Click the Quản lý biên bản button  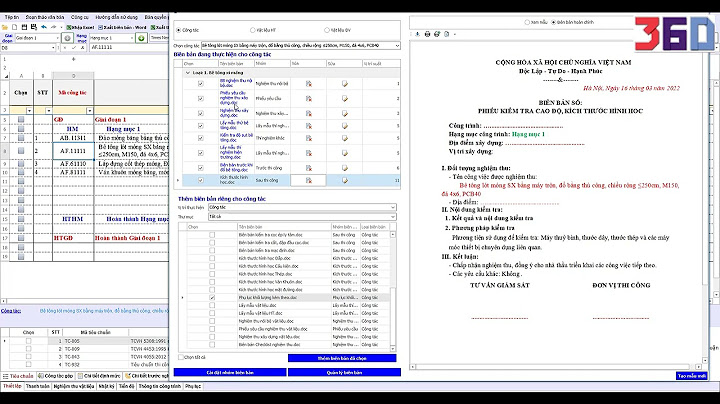[344, 372]
